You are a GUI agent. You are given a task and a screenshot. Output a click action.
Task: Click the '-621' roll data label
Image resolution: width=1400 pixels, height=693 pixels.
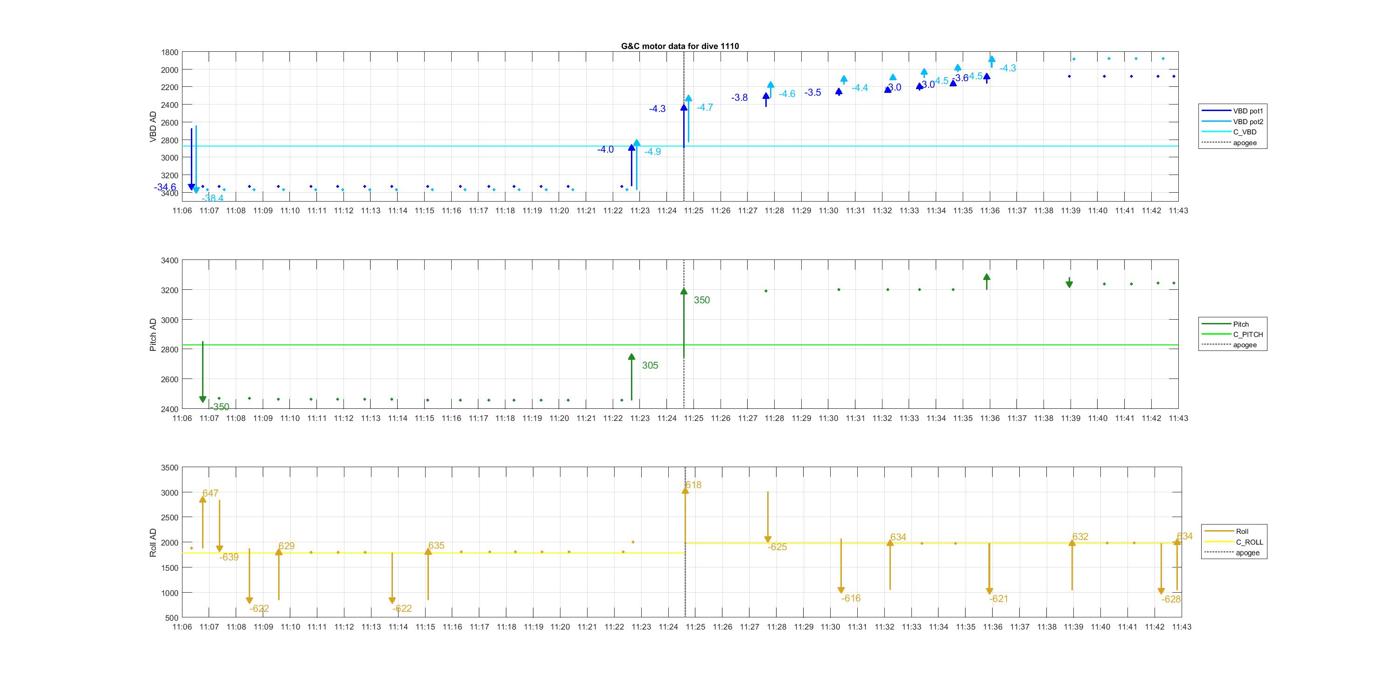[x=998, y=599]
